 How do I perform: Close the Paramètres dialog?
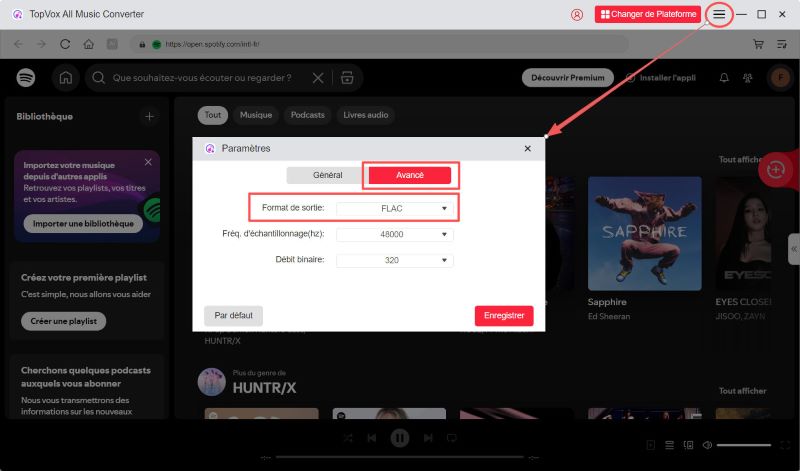coord(527,148)
